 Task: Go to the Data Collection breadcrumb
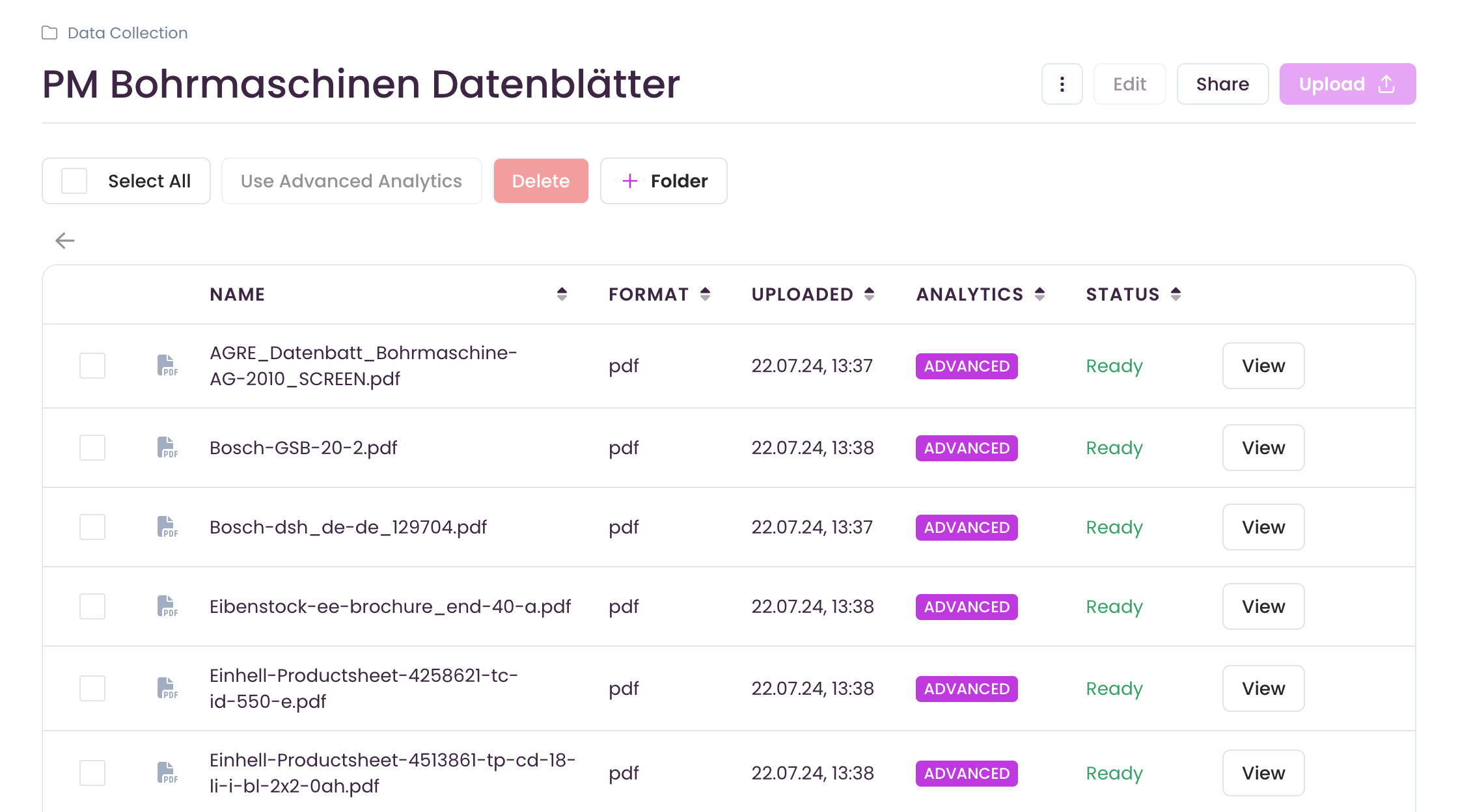click(x=128, y=33)
